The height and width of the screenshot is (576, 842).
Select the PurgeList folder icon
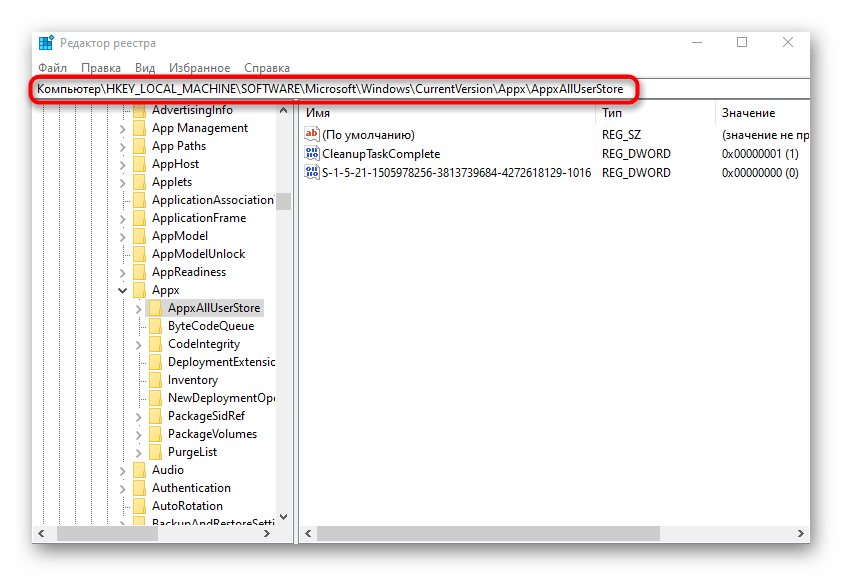156,452
